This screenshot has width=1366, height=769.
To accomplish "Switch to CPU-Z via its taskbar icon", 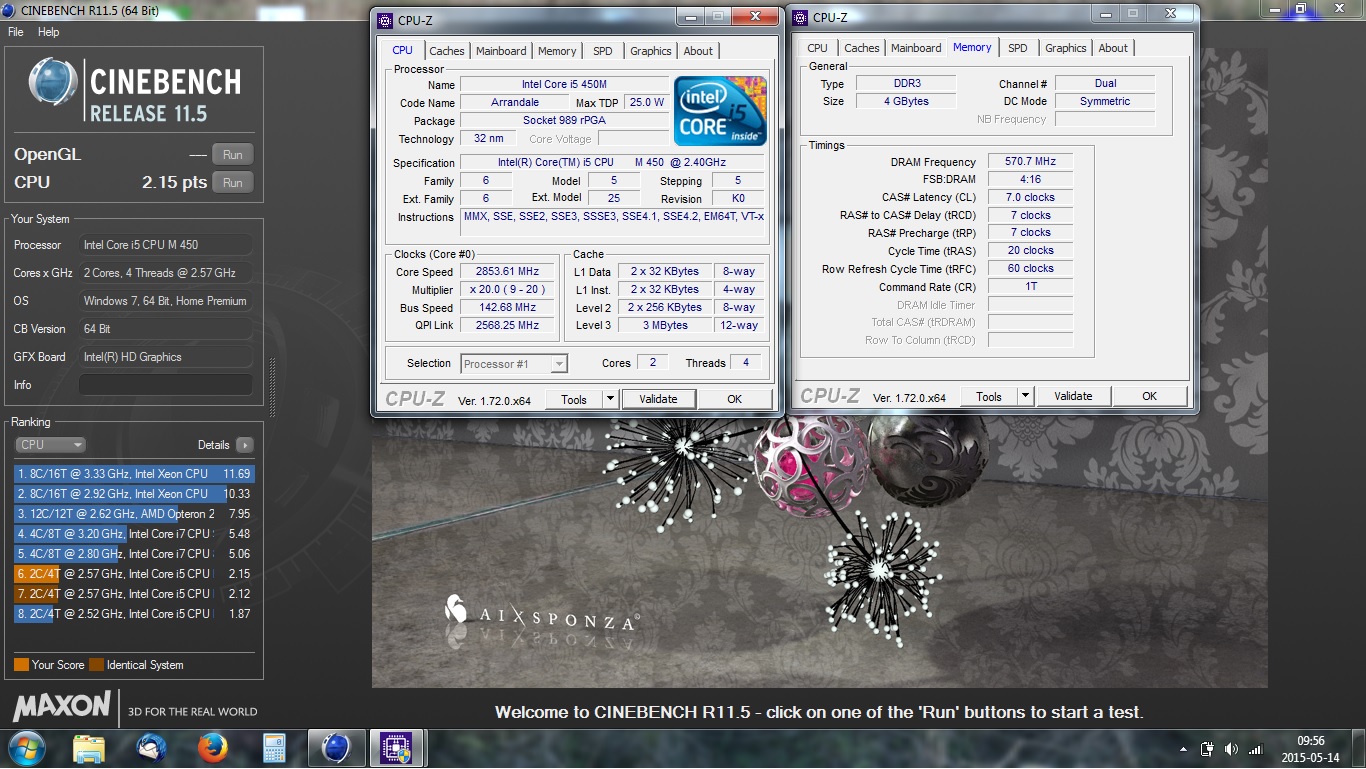I will [x=397, y=748].
